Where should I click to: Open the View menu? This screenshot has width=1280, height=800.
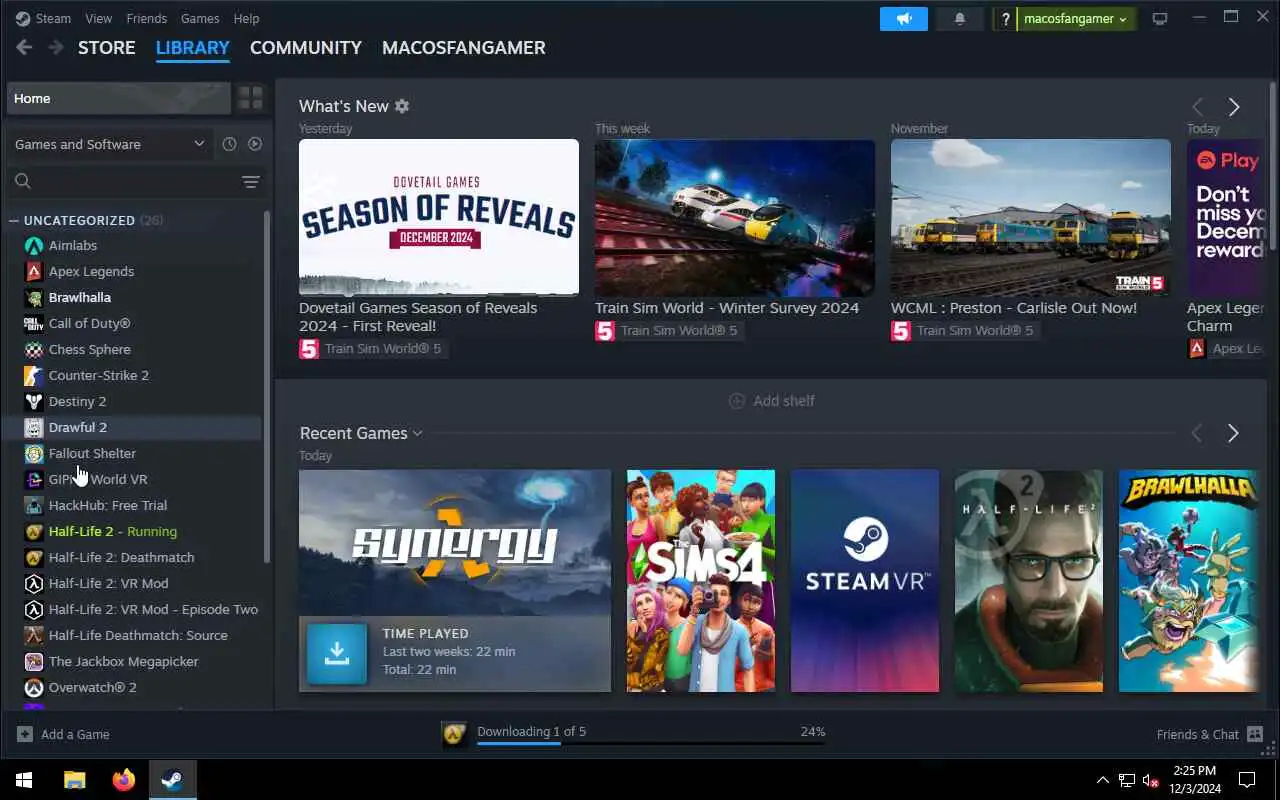tap(98, 18)
